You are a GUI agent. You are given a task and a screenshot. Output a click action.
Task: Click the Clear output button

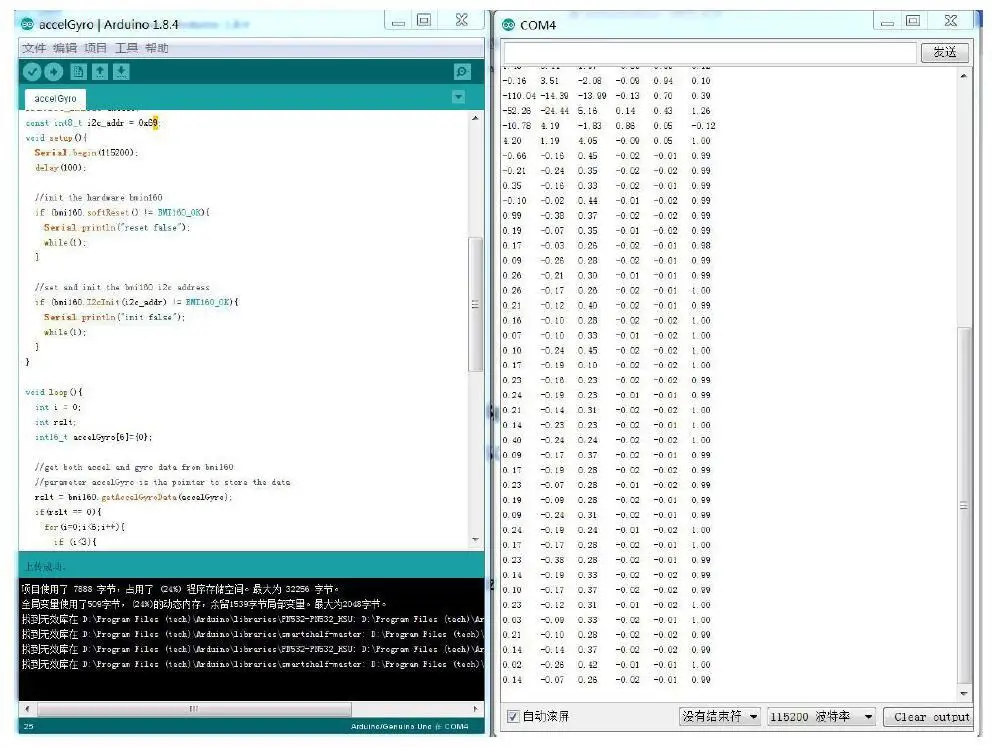coord(929,717)
